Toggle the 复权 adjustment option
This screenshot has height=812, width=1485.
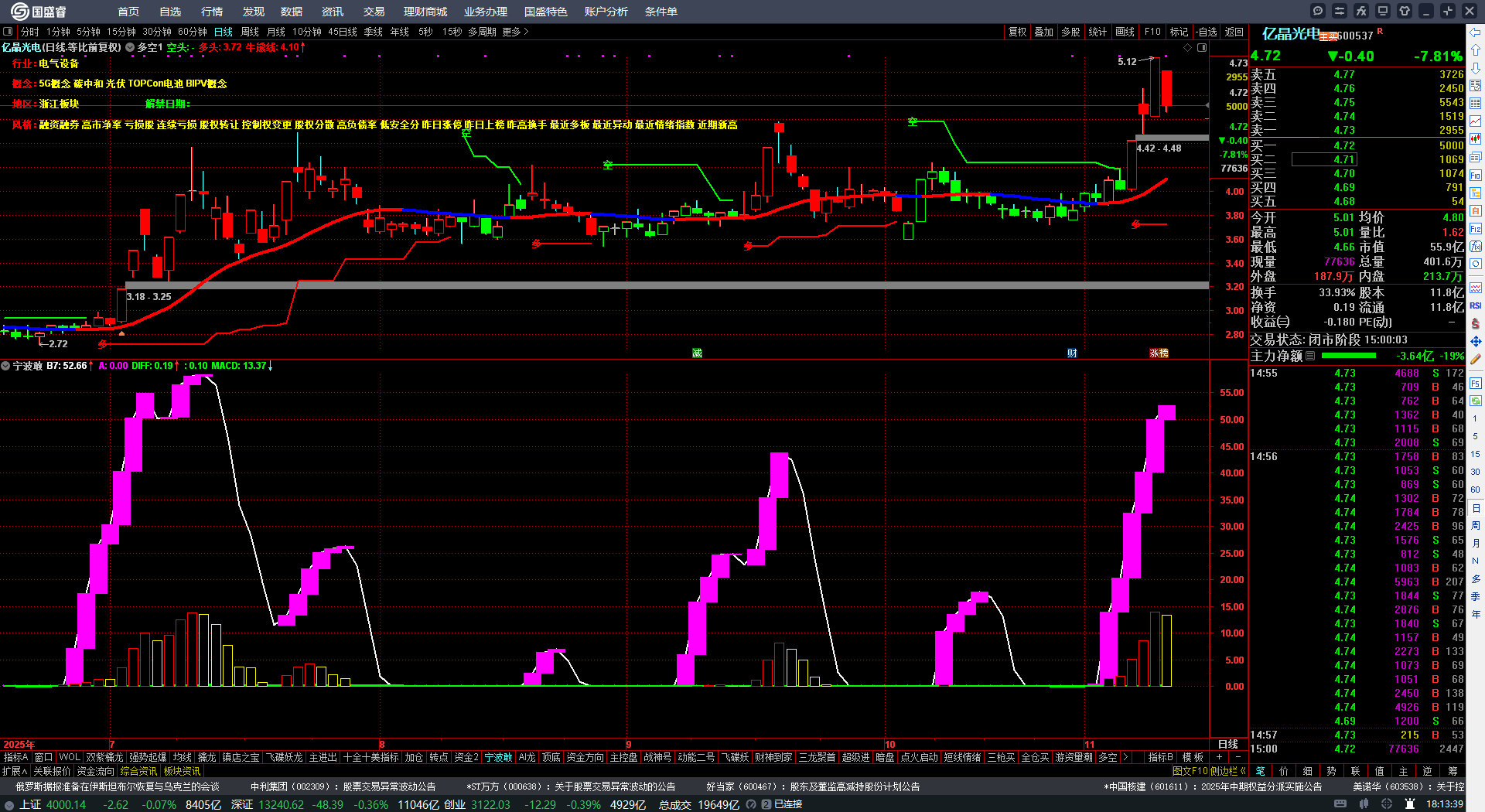pos(1017,32)
